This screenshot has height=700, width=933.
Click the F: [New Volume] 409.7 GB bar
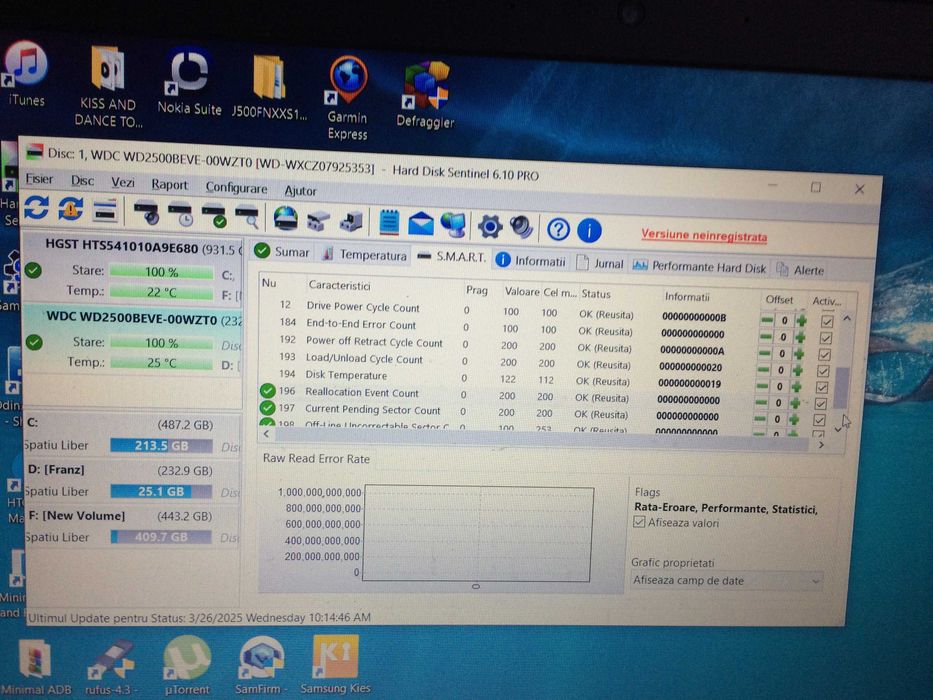[161, 537]
